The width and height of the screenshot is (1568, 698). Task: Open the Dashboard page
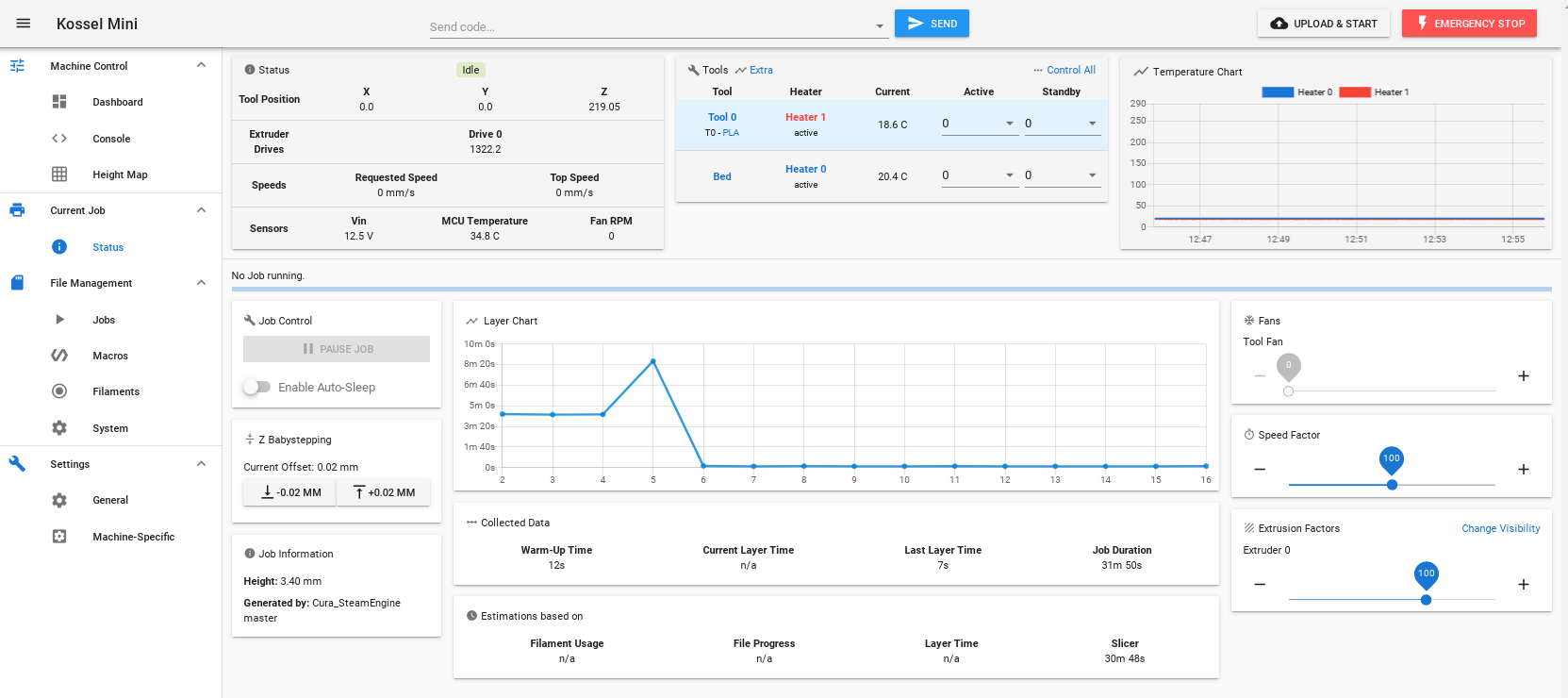[118, 102]
